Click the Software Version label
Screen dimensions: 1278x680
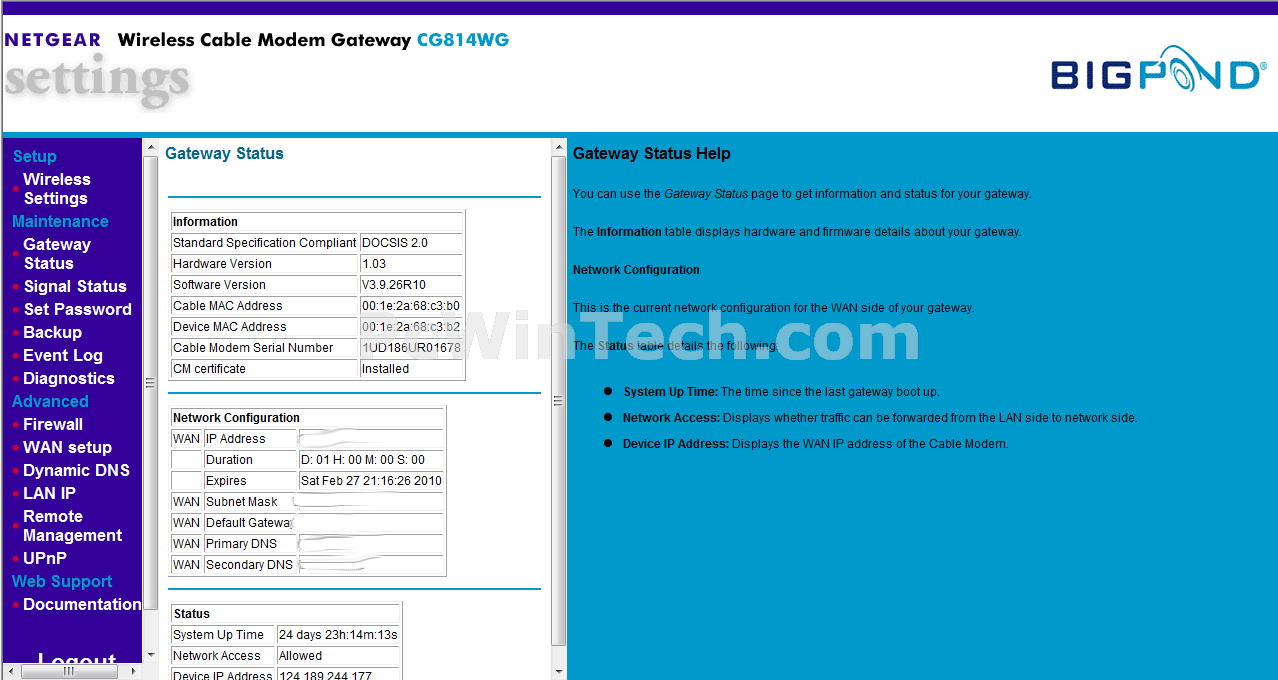tap(219, 285)
